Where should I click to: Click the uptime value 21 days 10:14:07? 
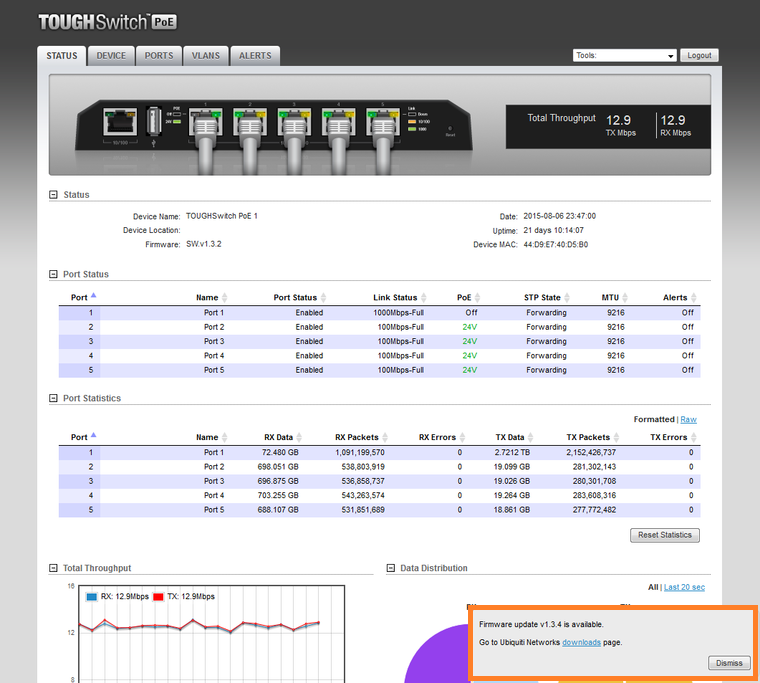pyautogui.click(x=554, y=230)
